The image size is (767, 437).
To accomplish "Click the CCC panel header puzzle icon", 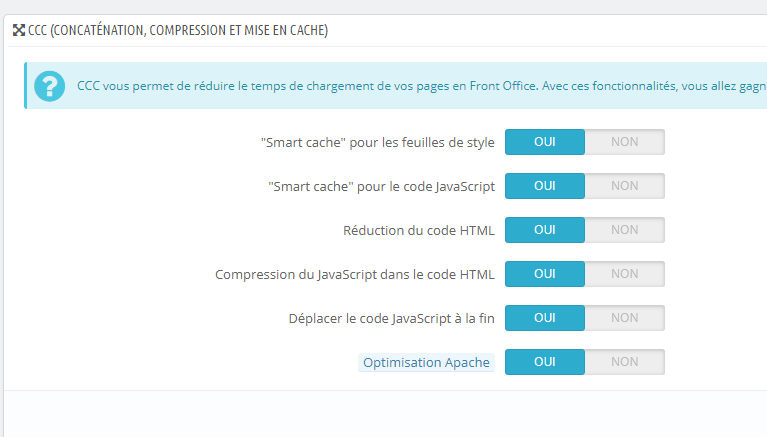I will click(19, 31).
